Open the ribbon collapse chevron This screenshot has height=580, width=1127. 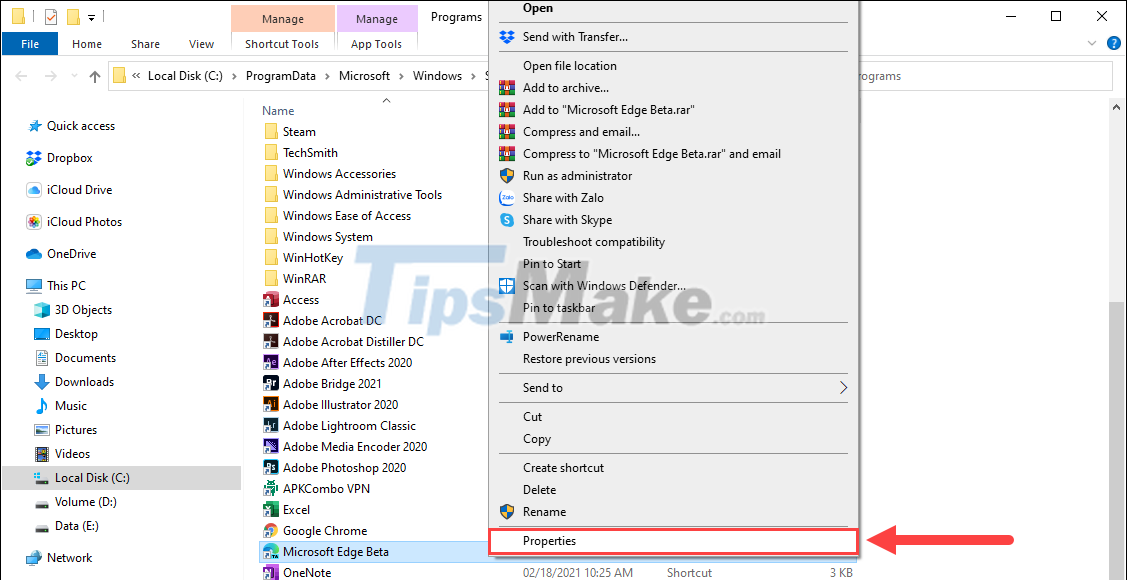point(1093,41)
